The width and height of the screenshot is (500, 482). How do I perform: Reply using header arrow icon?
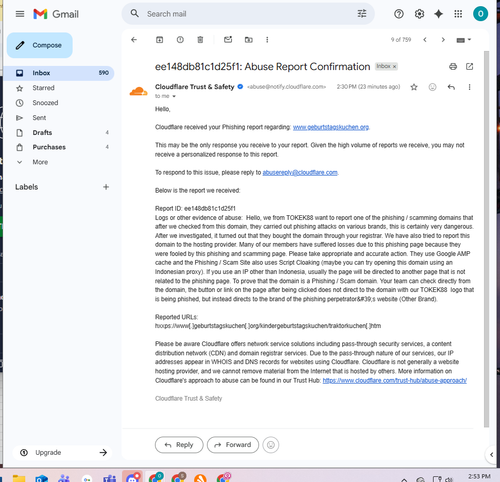(451, 87)
